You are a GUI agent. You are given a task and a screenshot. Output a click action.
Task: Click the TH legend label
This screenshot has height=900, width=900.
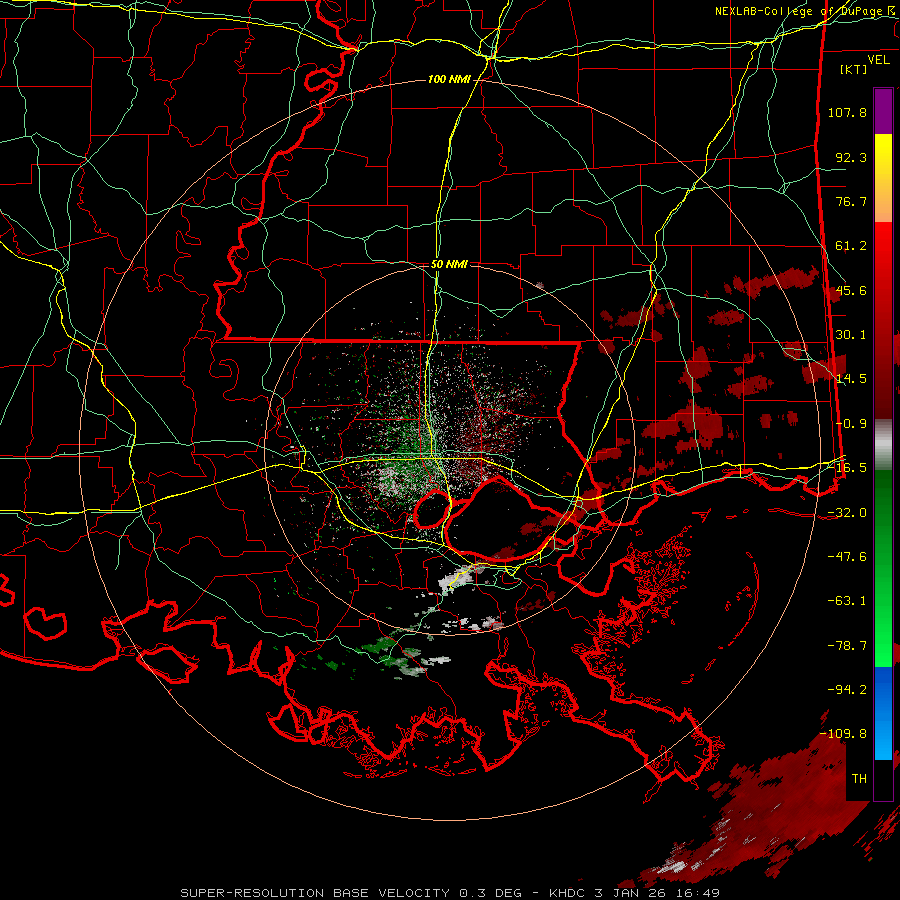tap(859, 779)
